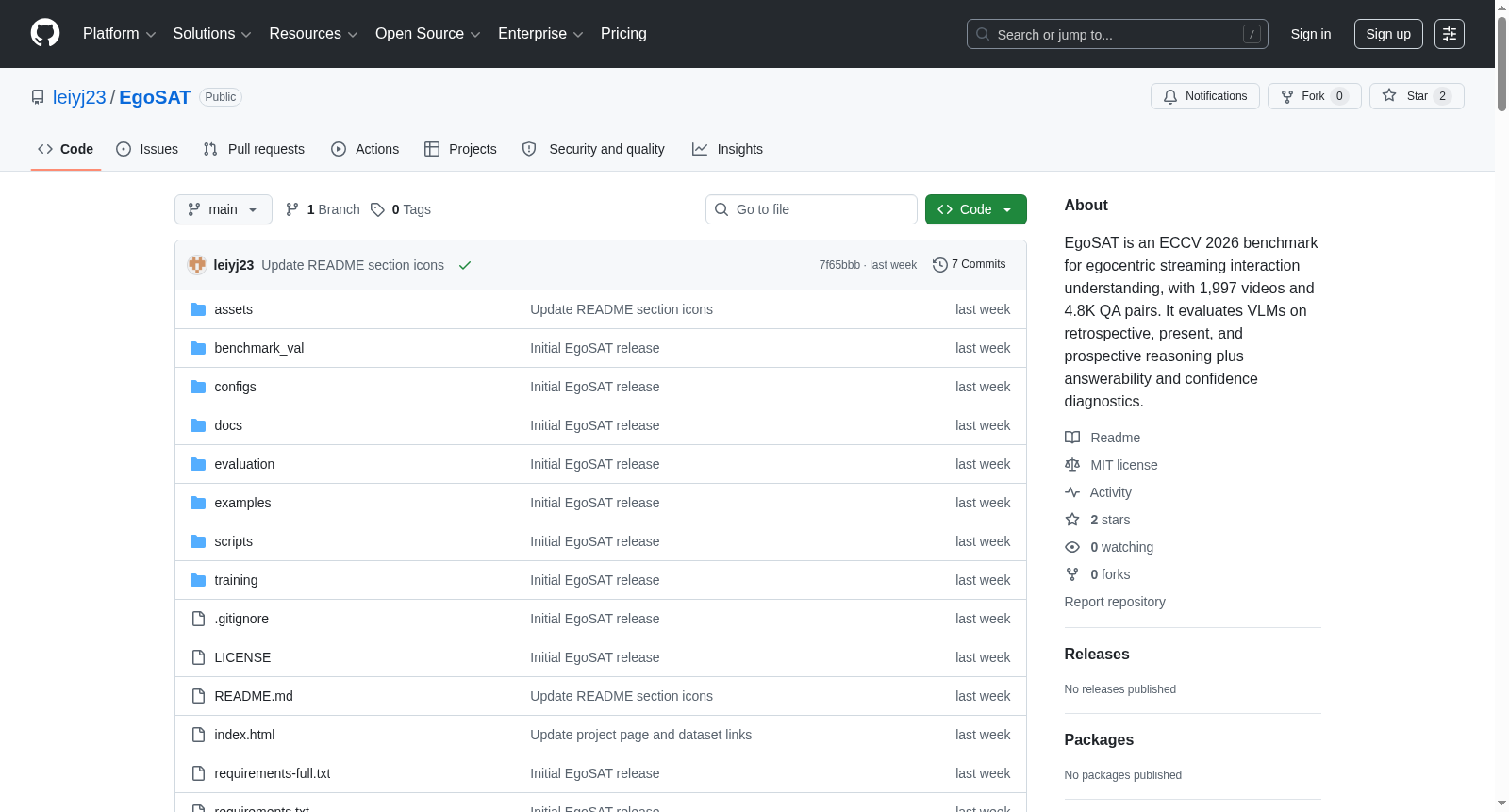
Task: Open the 7 Commits history link
Action: click(x=969, y=264)
